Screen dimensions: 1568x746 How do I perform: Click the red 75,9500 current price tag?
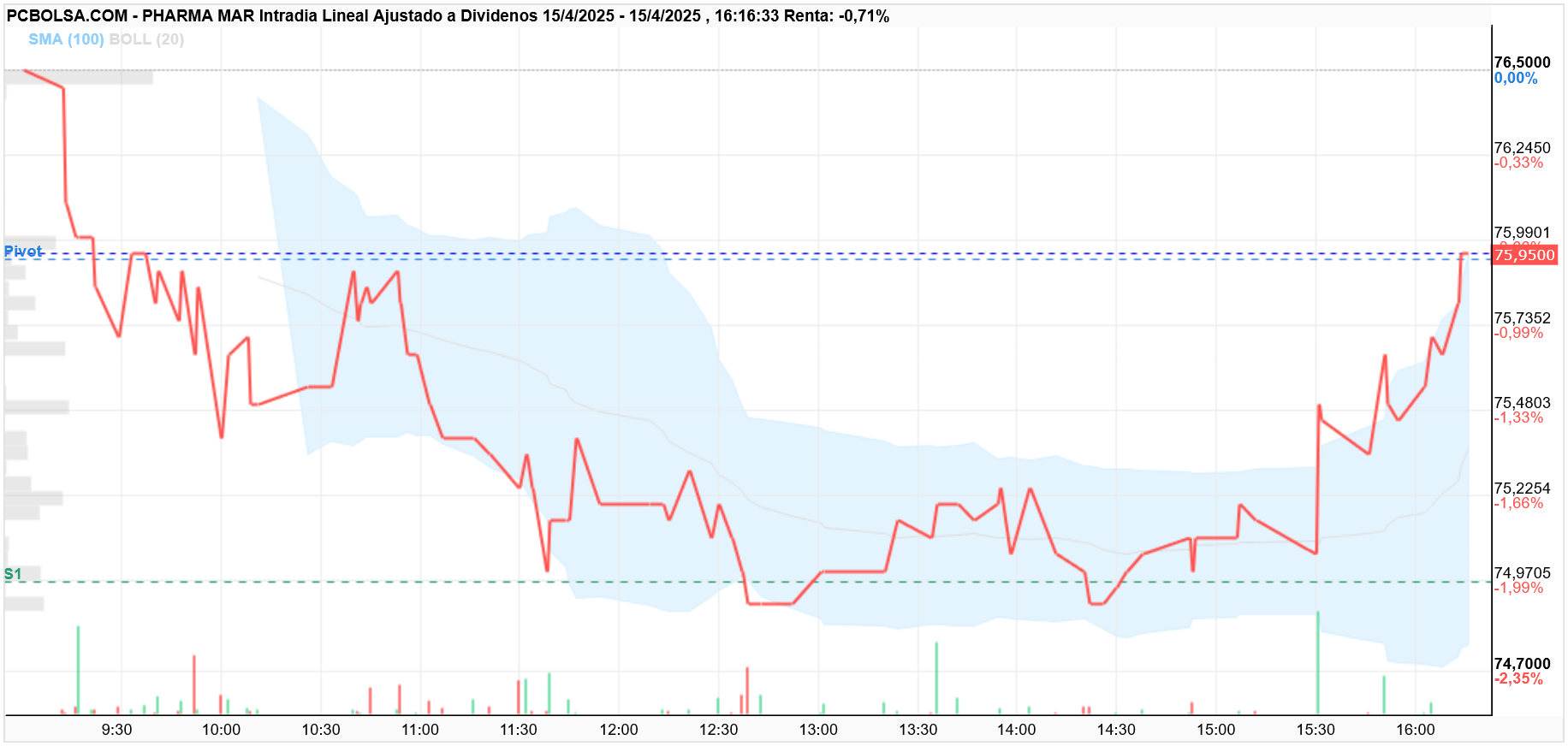(x=1524, y=255)
